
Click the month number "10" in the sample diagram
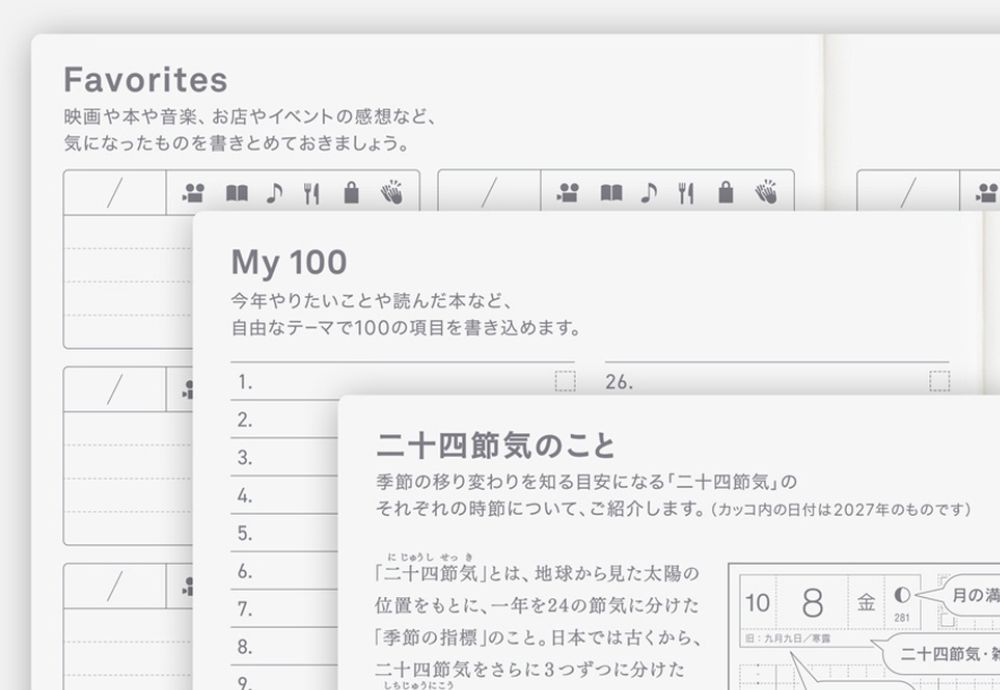(x=758, y=603)
